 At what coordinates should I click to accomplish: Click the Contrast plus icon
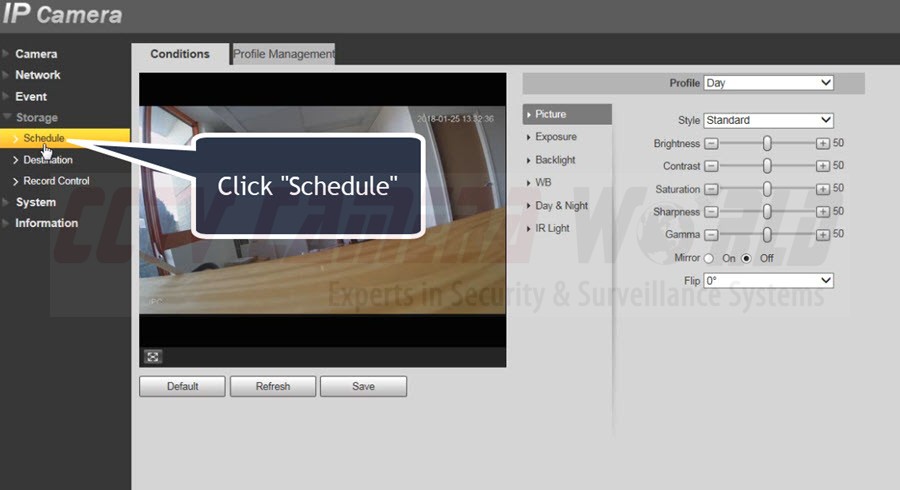point(822,166)
